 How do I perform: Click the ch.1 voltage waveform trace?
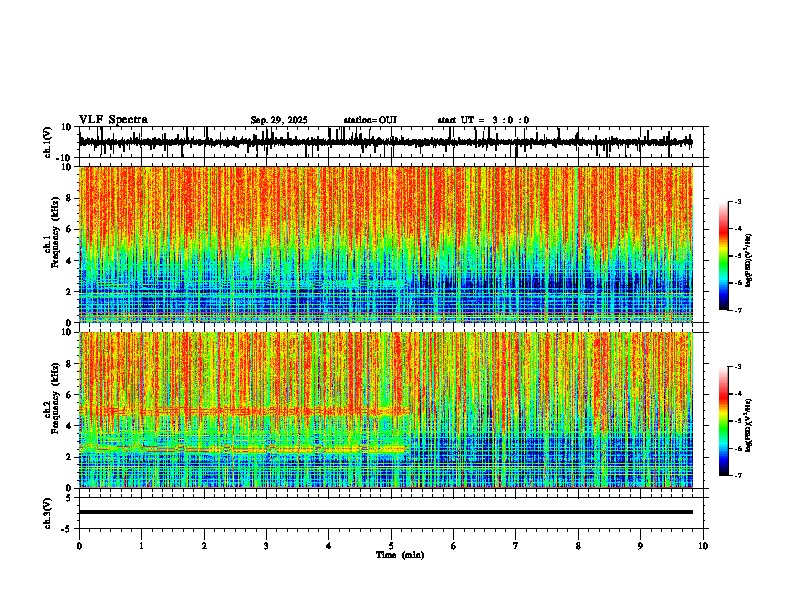(386, 142)
